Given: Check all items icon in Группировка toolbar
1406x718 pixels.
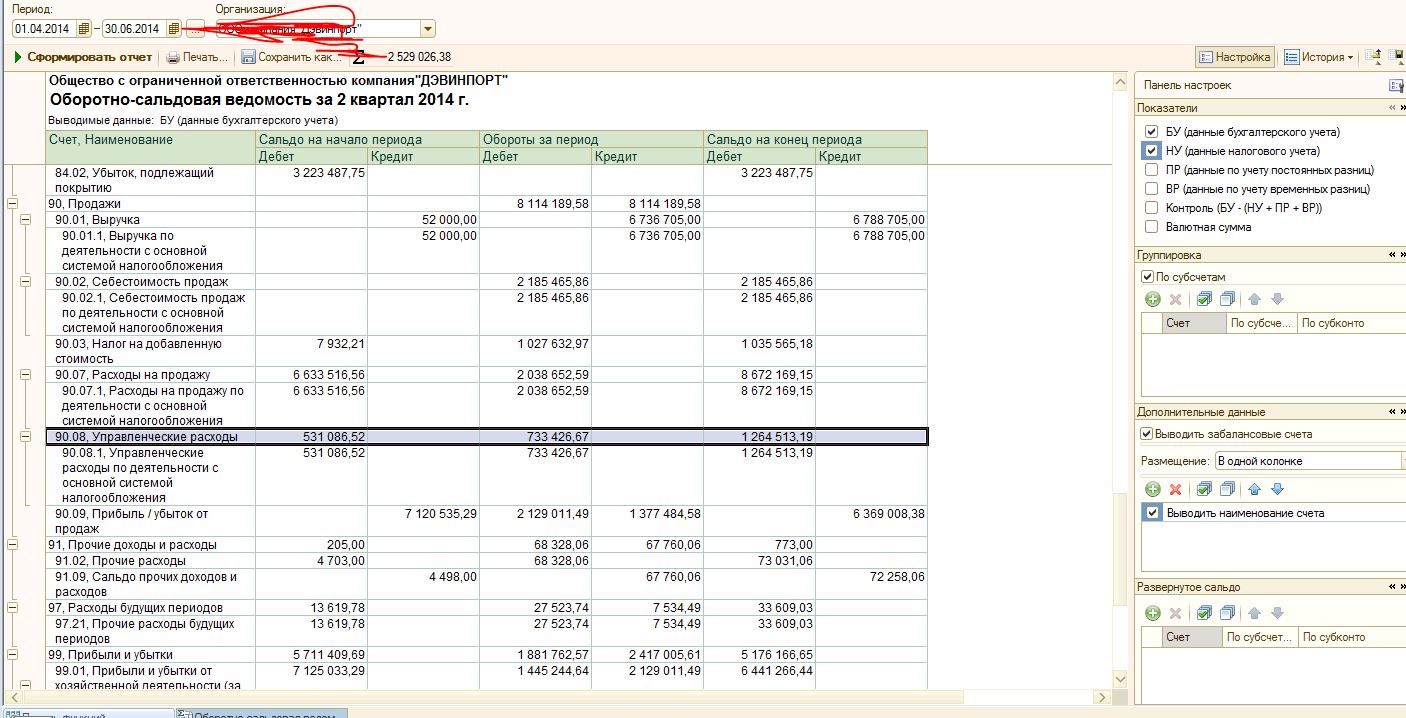Looking at the screenshot, I should 1204,299.
